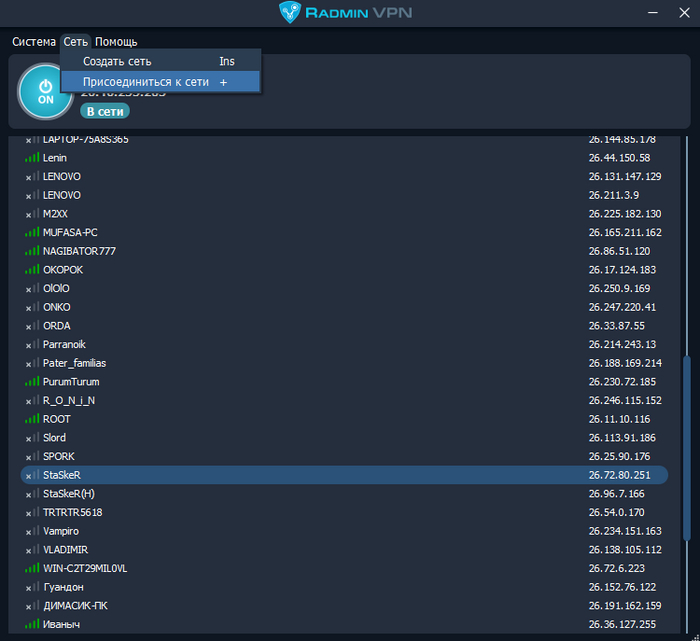Select the Lenin peer name
Screen dimensions: 700x641
54,158
